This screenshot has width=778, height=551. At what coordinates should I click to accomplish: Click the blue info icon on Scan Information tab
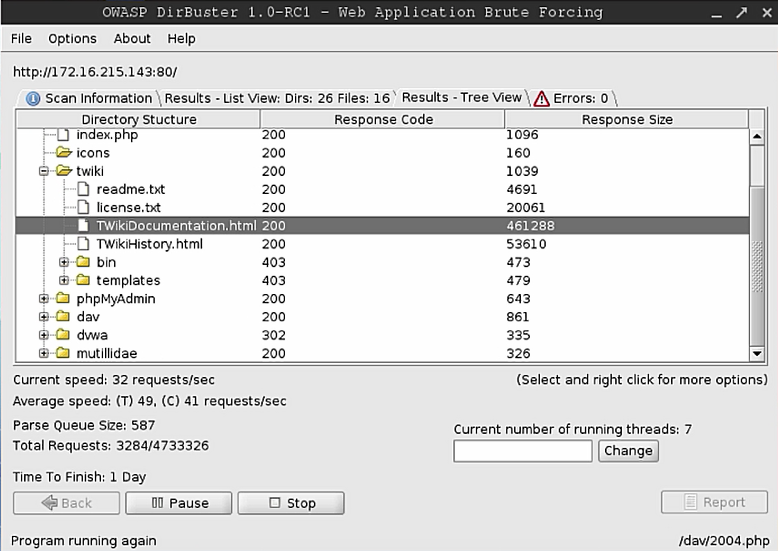(33, 98)
